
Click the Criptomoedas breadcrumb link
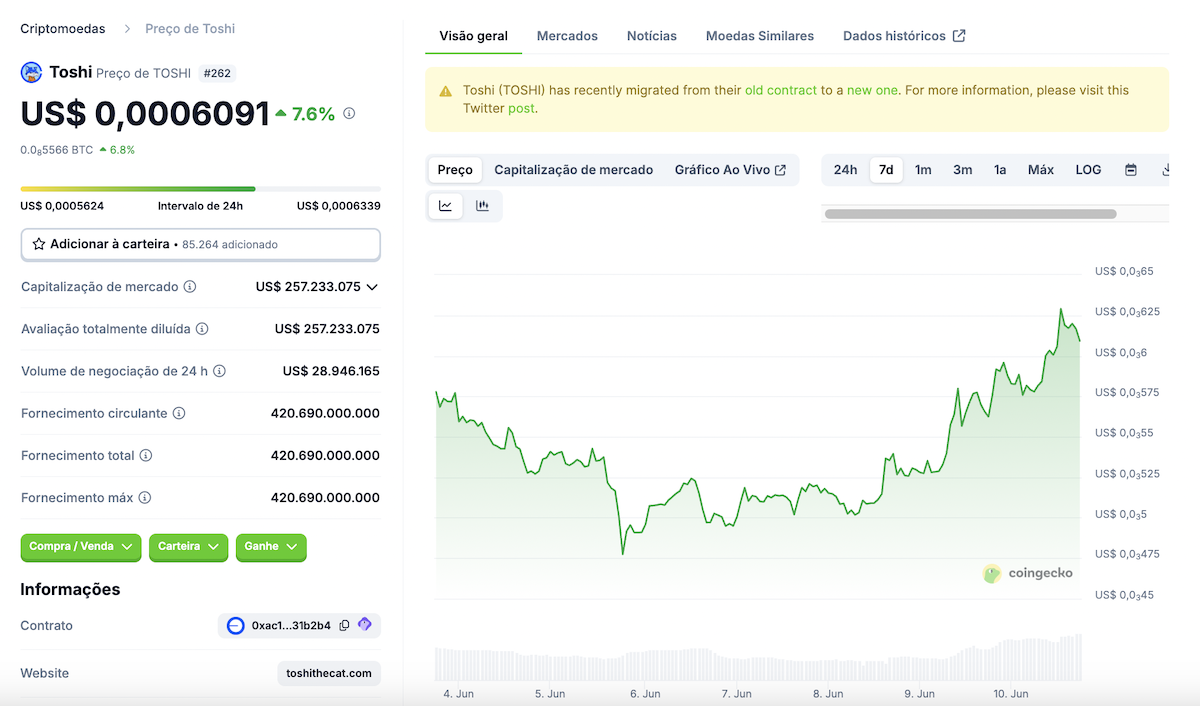pos(62,29)
